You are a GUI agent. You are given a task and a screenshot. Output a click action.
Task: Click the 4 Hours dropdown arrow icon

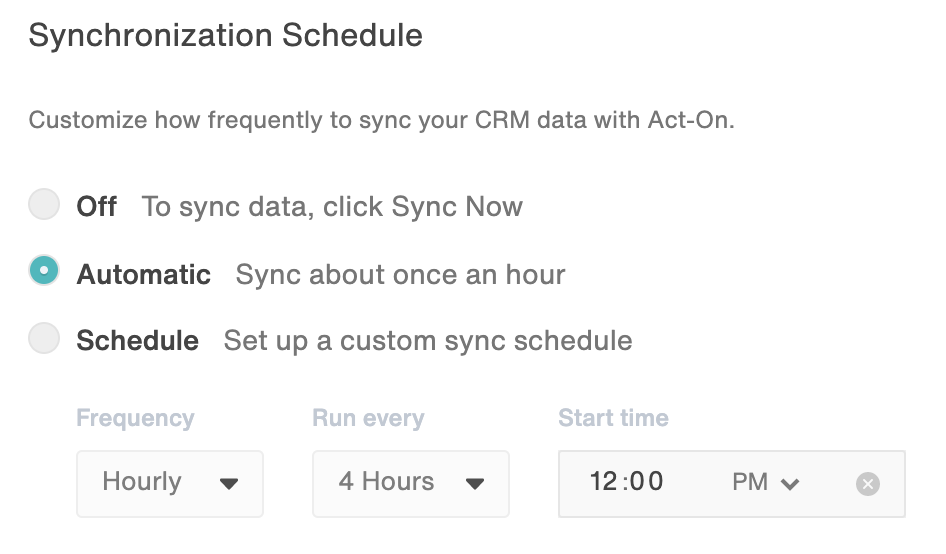coord(475,483)
